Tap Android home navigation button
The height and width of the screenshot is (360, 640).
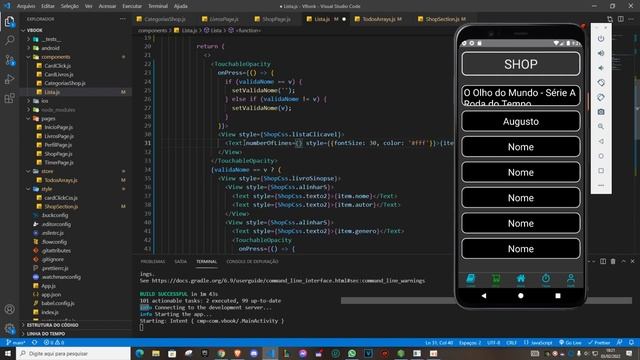(521, 296)
